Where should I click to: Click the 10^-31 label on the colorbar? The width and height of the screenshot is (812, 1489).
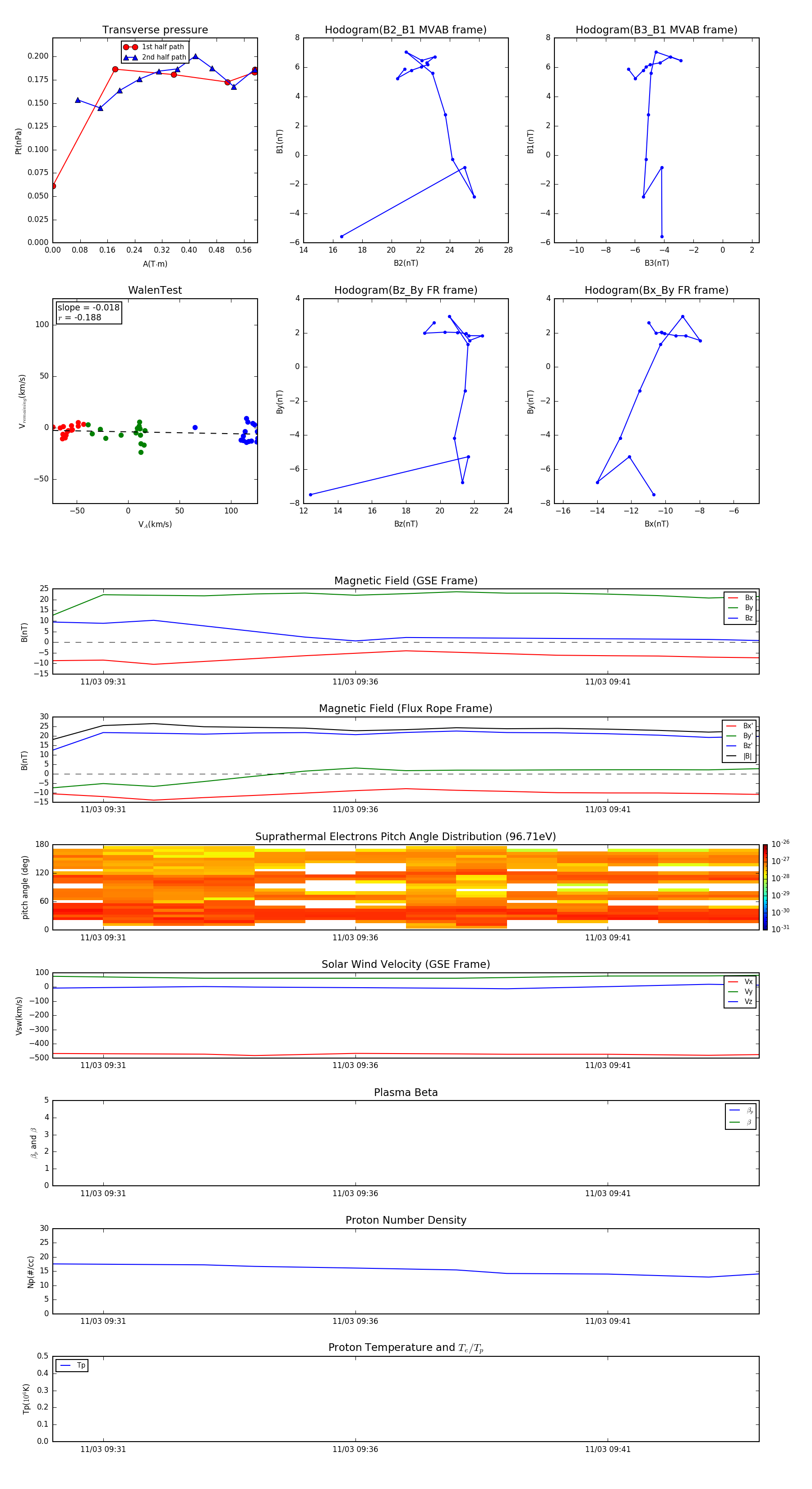780,929
